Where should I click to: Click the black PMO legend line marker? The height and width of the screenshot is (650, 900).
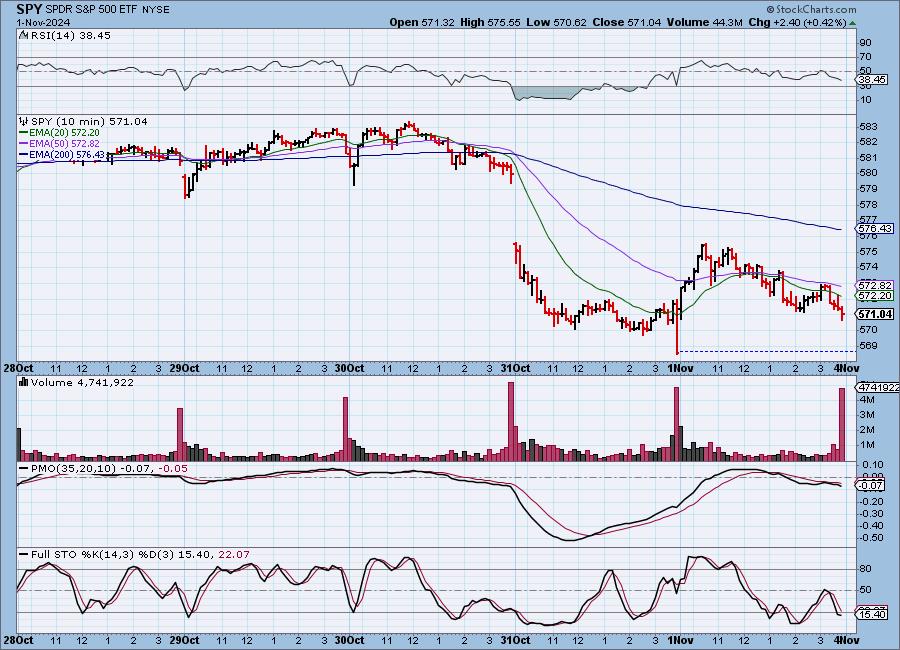24,469
